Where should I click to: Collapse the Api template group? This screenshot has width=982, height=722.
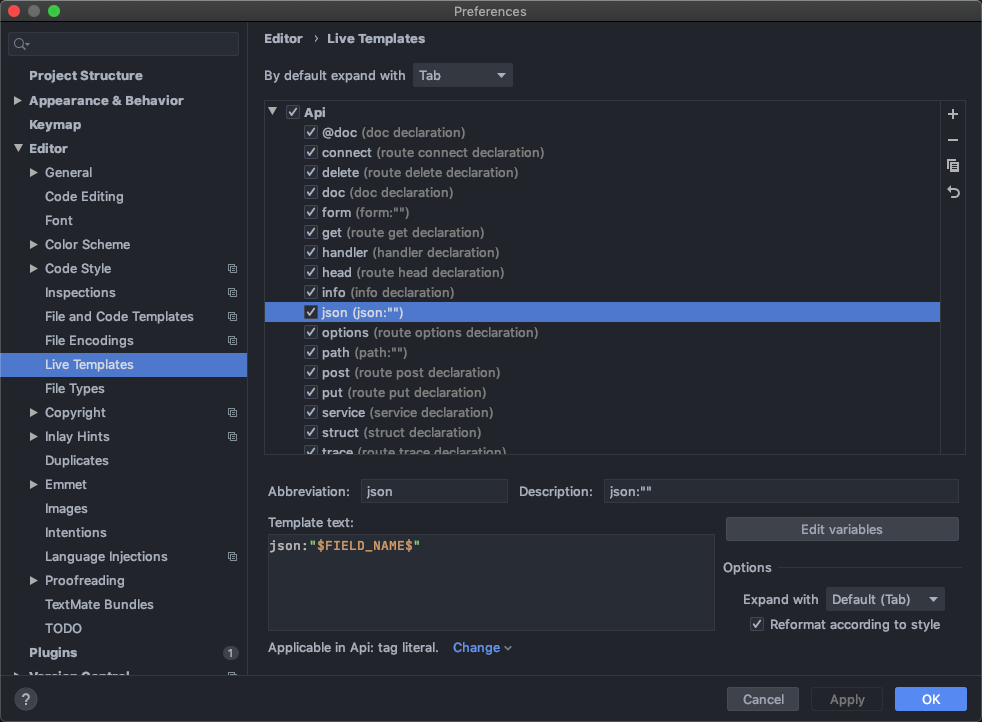(272, 111)
